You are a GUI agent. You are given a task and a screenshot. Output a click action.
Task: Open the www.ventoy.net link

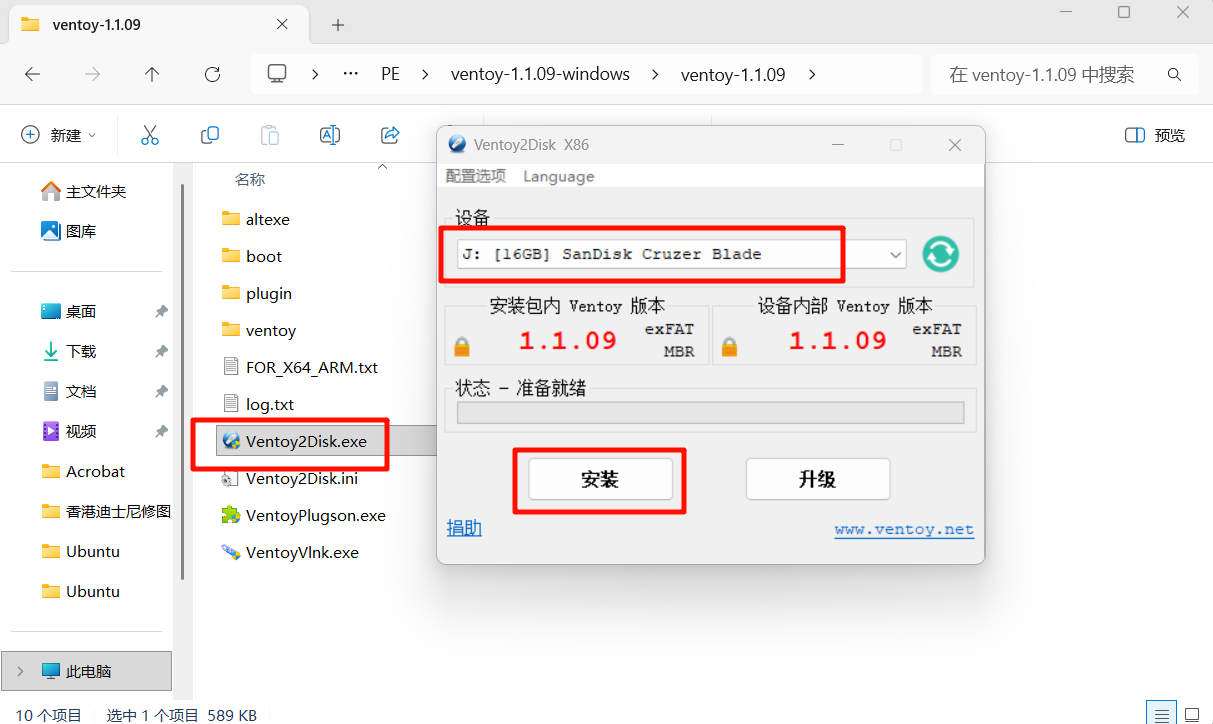coord(904,530)
